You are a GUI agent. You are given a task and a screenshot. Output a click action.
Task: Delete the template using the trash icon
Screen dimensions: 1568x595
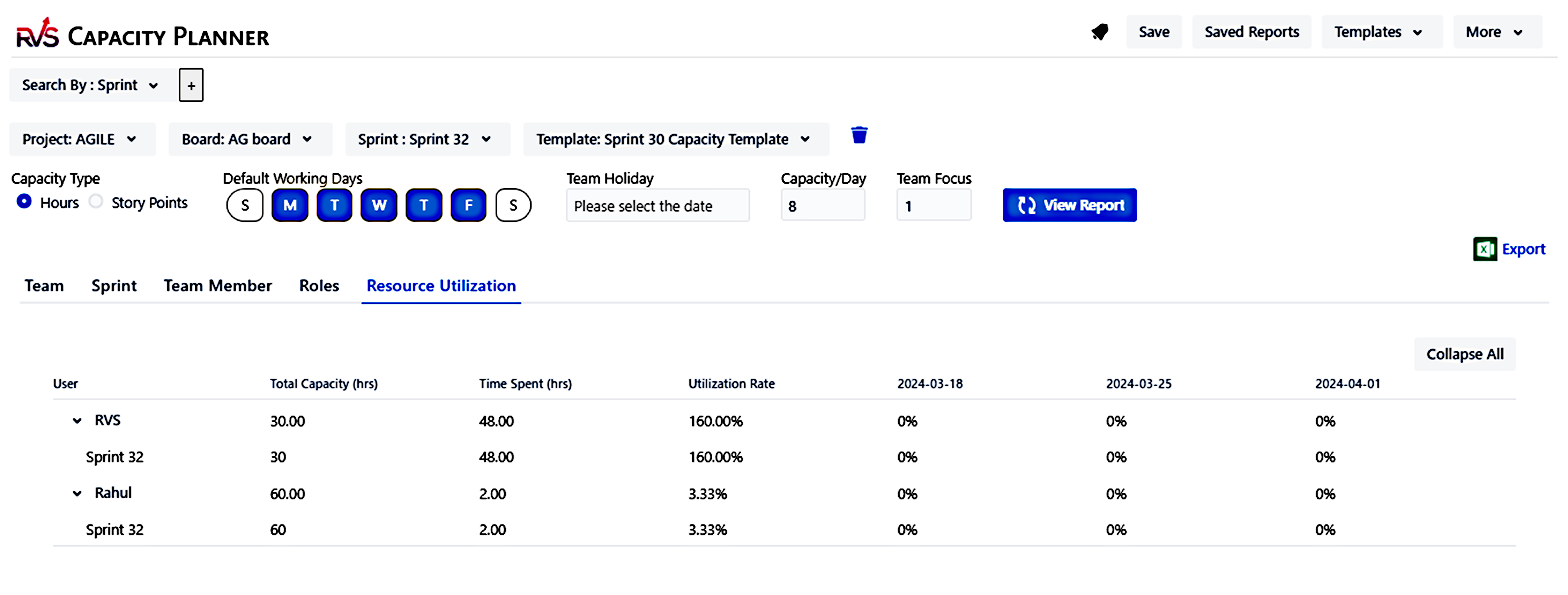point(859,135)
